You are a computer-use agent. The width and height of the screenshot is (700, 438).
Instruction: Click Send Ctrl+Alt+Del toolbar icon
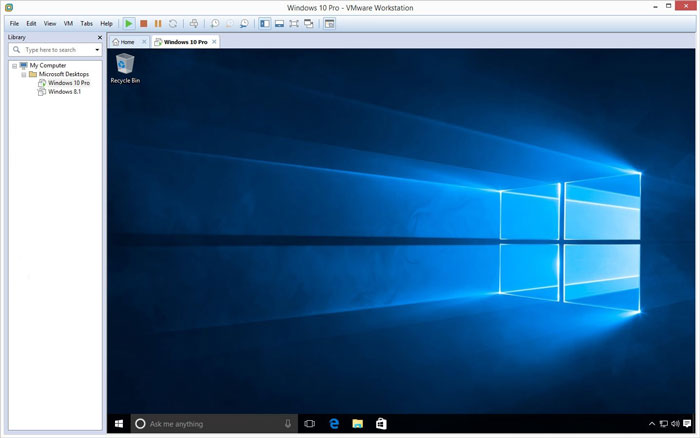(193, 23)
